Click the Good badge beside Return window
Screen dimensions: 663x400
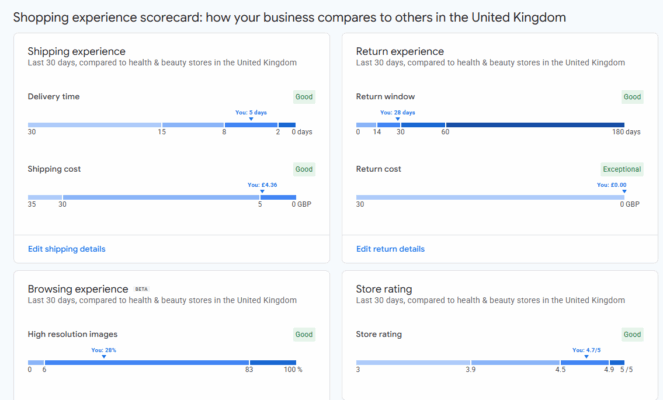(632, 97)
